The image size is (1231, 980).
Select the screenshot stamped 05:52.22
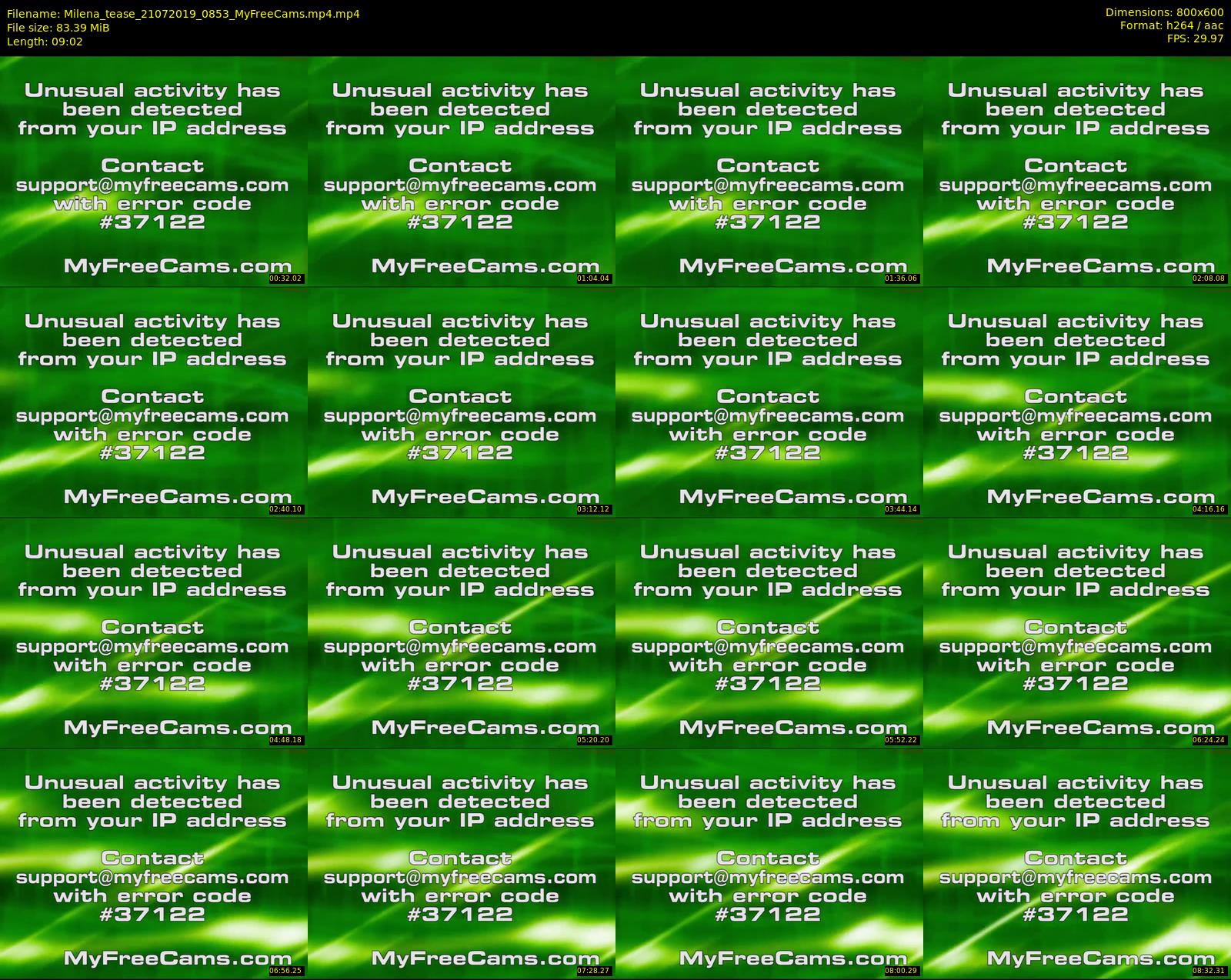[769, 632]
